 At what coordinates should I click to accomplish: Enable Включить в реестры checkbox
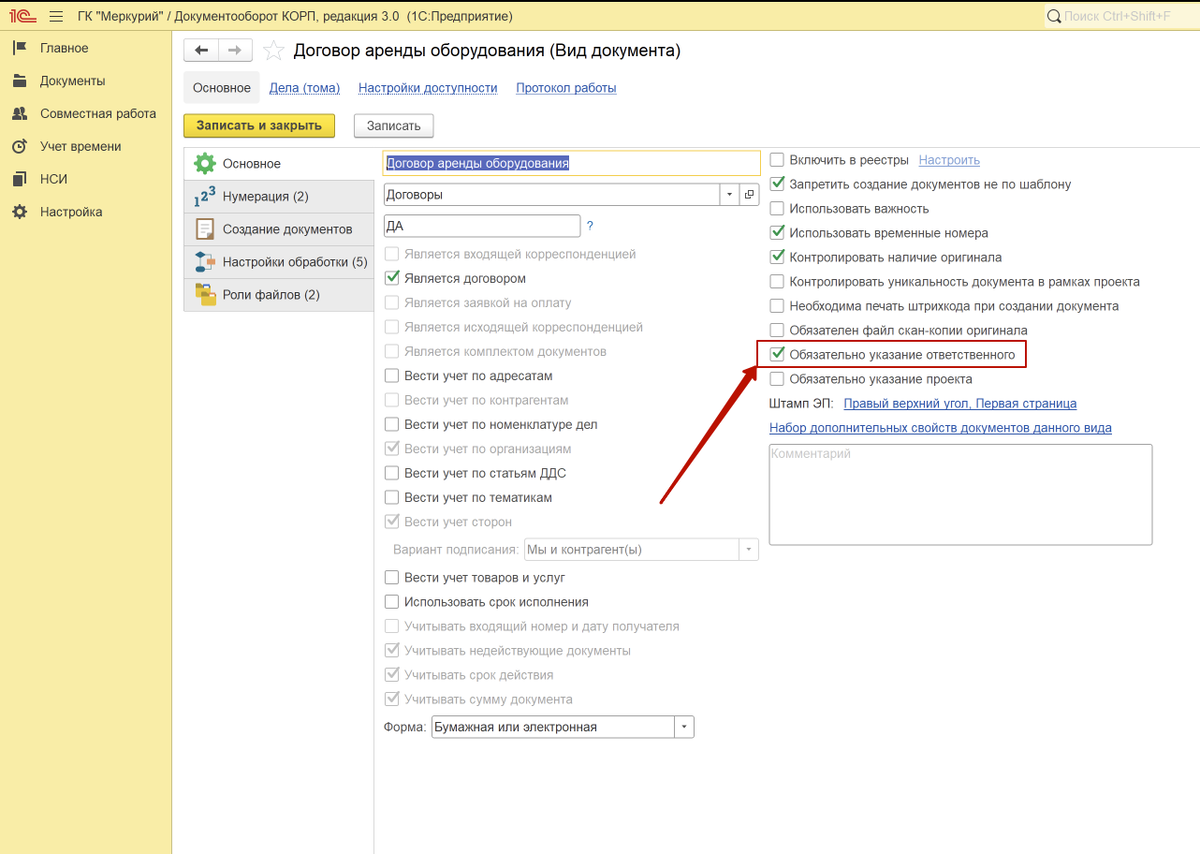(777, 160)
